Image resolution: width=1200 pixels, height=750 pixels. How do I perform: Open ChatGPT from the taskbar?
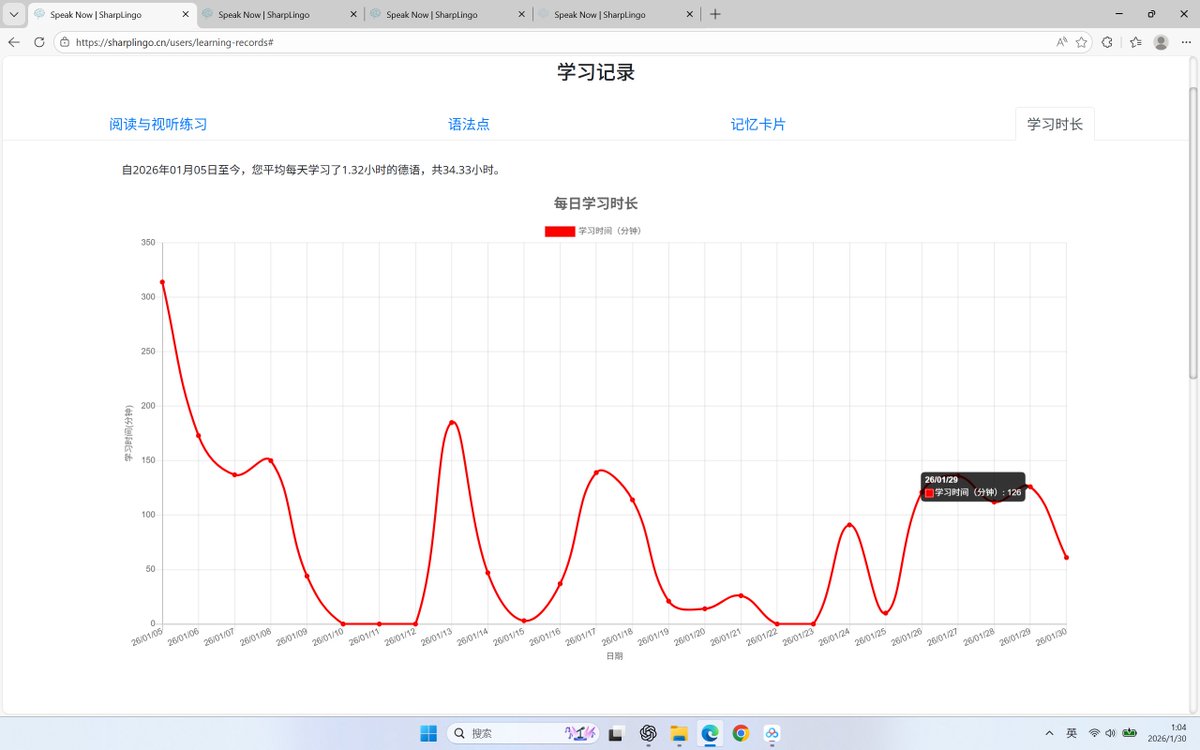(x=647, y=733)
